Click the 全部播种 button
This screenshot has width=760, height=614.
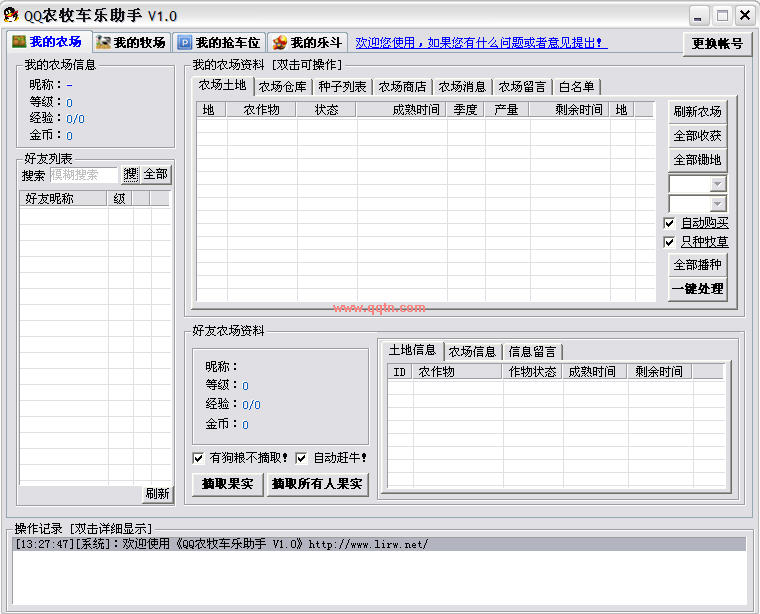pos(697,265)
